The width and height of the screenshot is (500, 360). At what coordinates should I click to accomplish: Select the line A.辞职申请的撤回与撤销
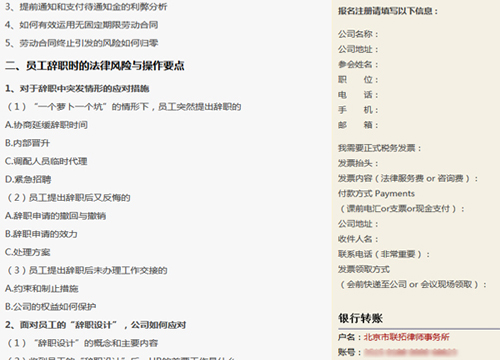(x=55, y=216)
